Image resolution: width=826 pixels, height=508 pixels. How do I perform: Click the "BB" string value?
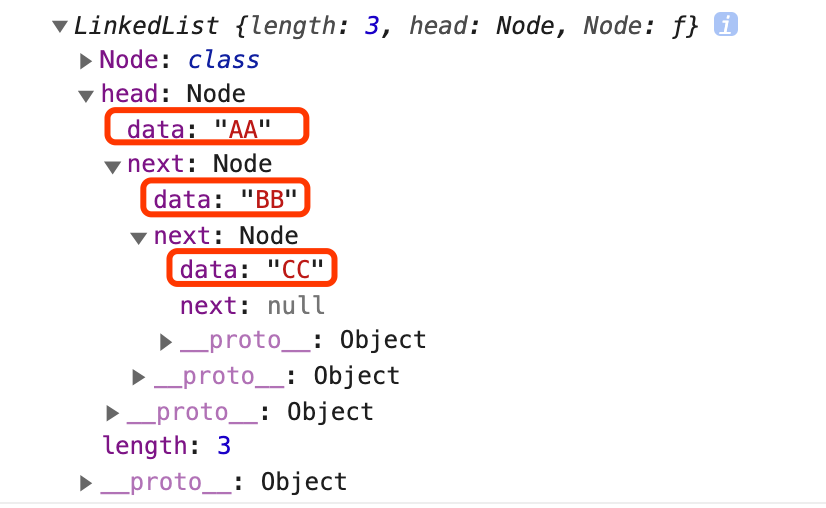(270, 199)
